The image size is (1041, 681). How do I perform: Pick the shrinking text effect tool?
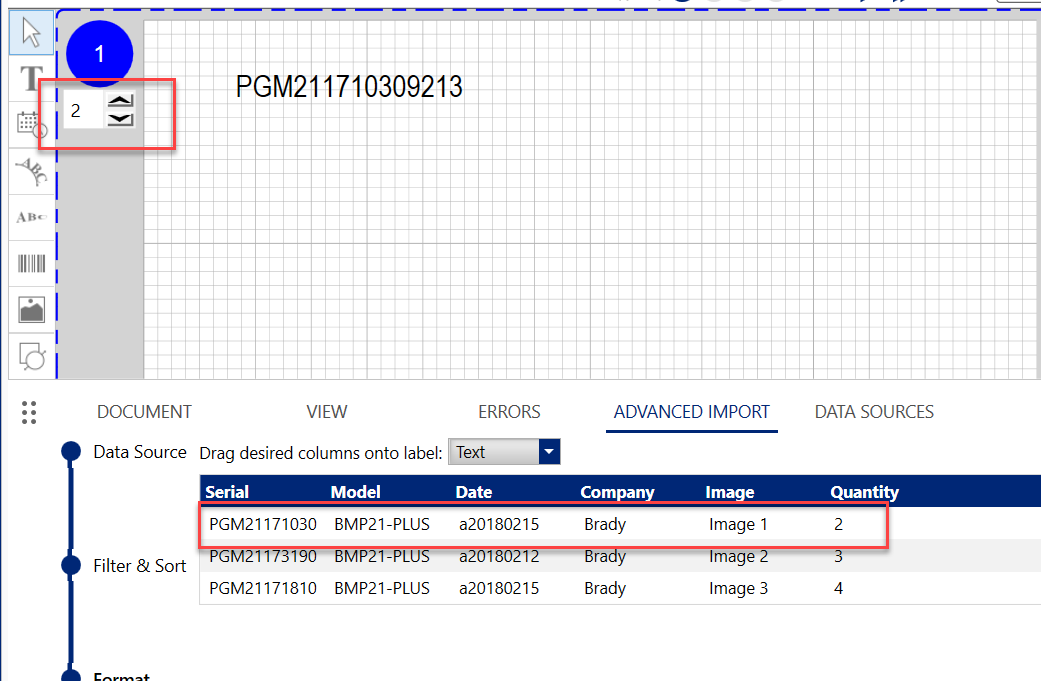(32, 218)
